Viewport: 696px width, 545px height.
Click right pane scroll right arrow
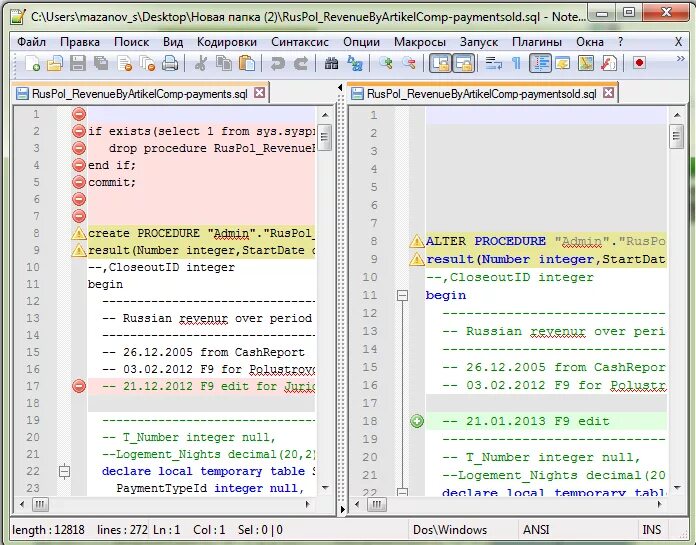pos(659,504)
